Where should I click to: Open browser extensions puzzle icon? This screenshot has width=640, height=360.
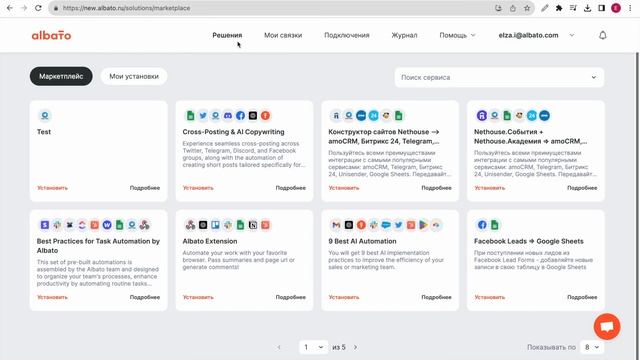click(559, 8)
